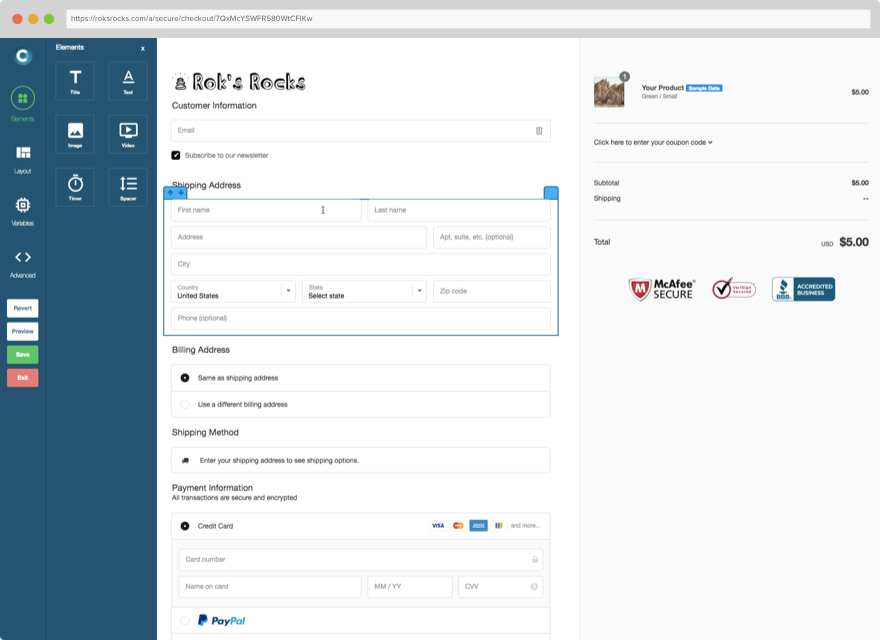880x640 pixels.
Task: Open the Layout panel in the sidebar
Action: 21,158
